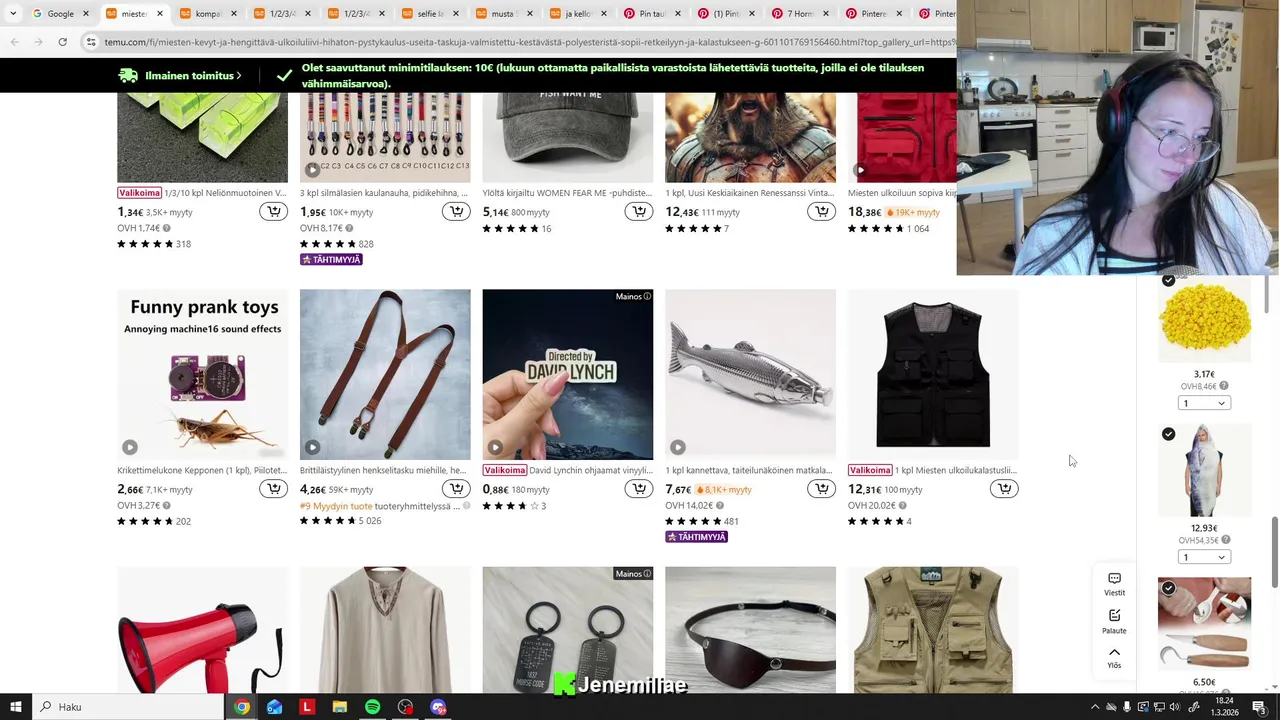Open quantity dropdown for the 12,93€ item
The height and width of the screenshot is (720, 1280).
[x=1204, y=557]
